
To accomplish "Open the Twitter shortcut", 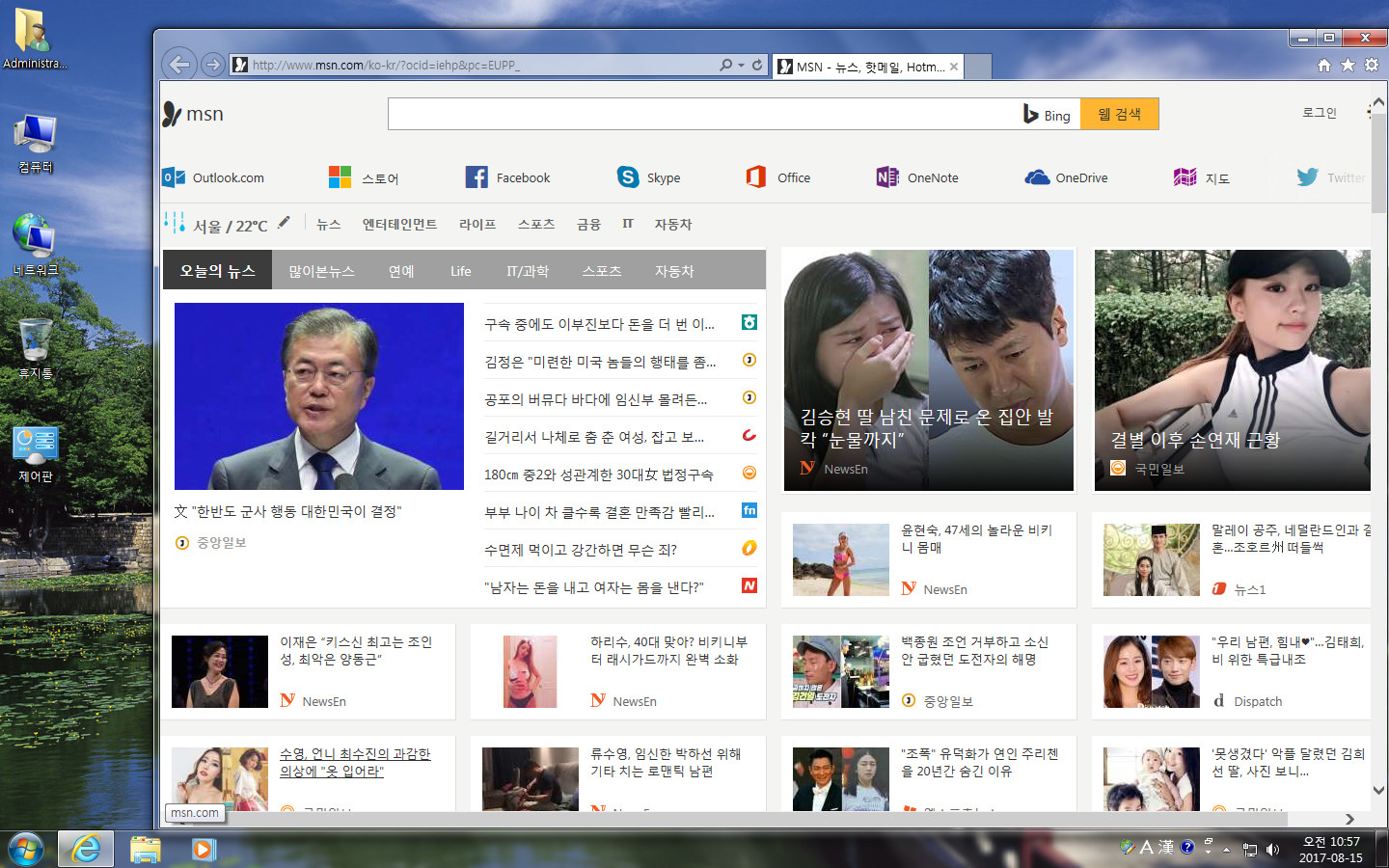I will click(1330, 177).
